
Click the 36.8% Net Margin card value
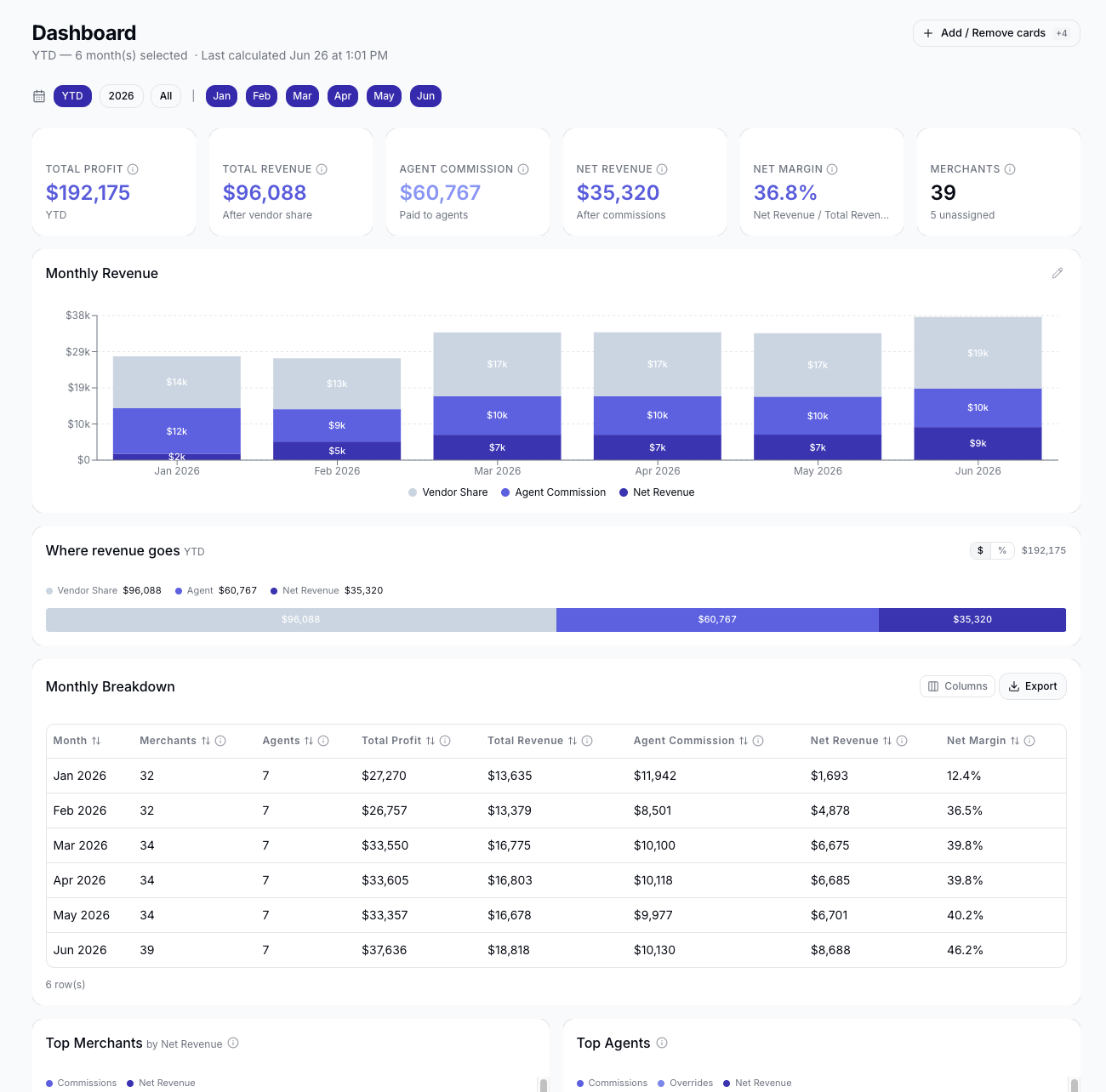785,193
